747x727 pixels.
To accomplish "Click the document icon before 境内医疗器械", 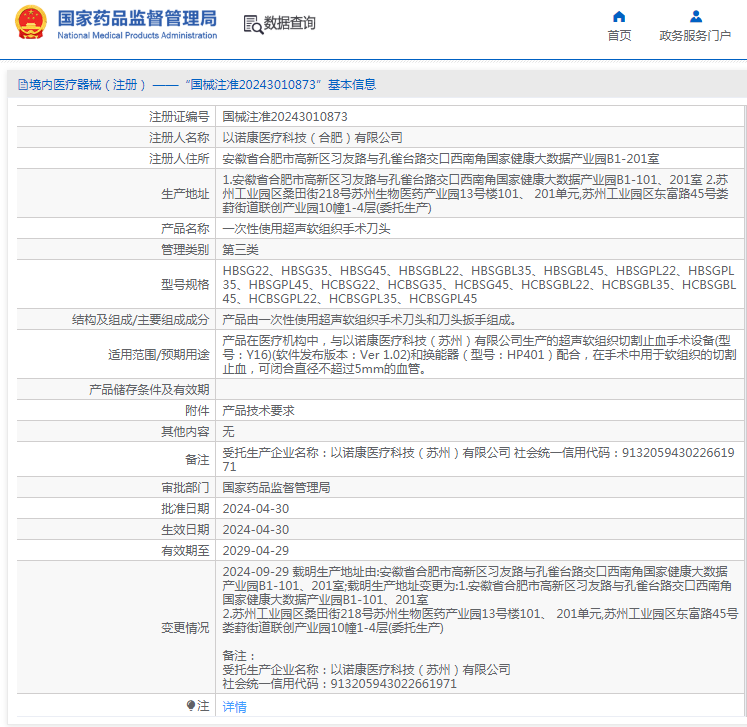I will coord(22,85).
